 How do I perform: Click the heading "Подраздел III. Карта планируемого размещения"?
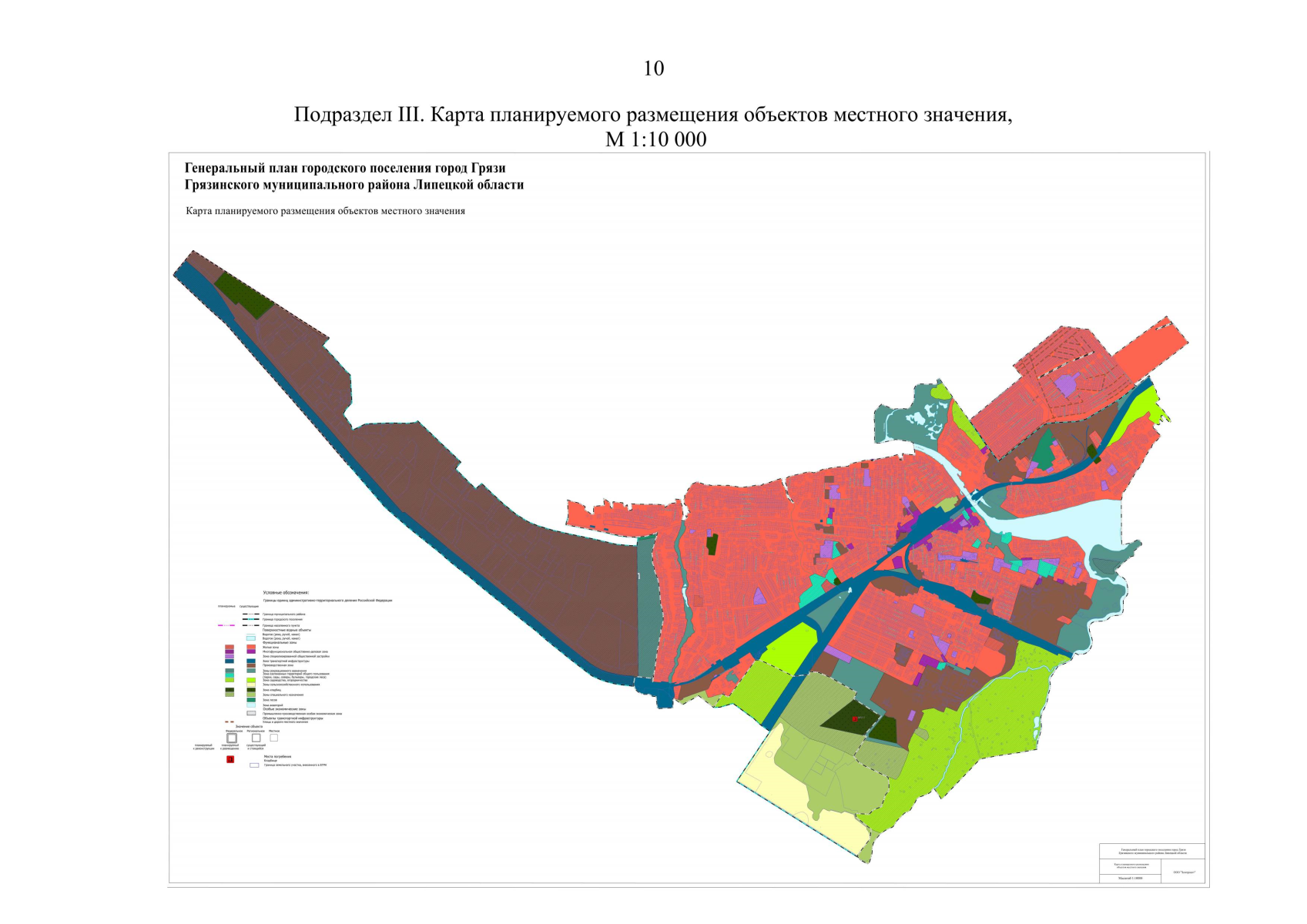pyautogui.click(x=515, y=115)
